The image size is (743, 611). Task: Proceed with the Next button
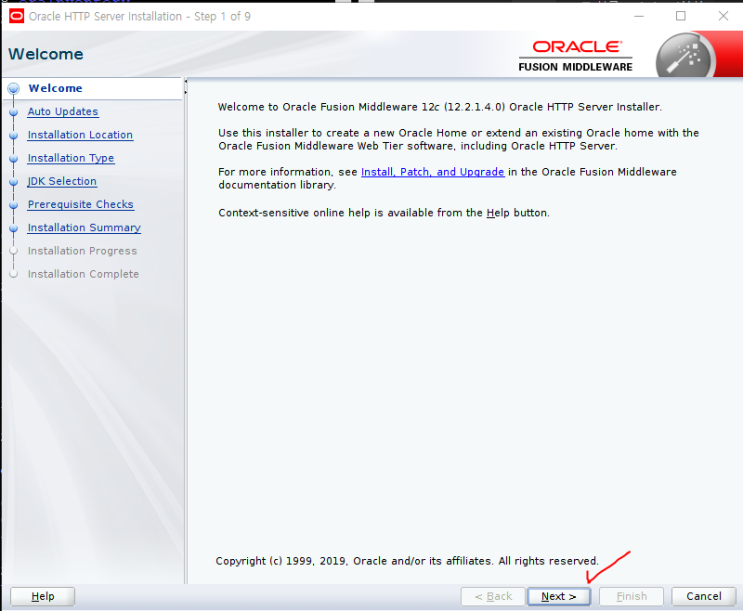[559, 596]
